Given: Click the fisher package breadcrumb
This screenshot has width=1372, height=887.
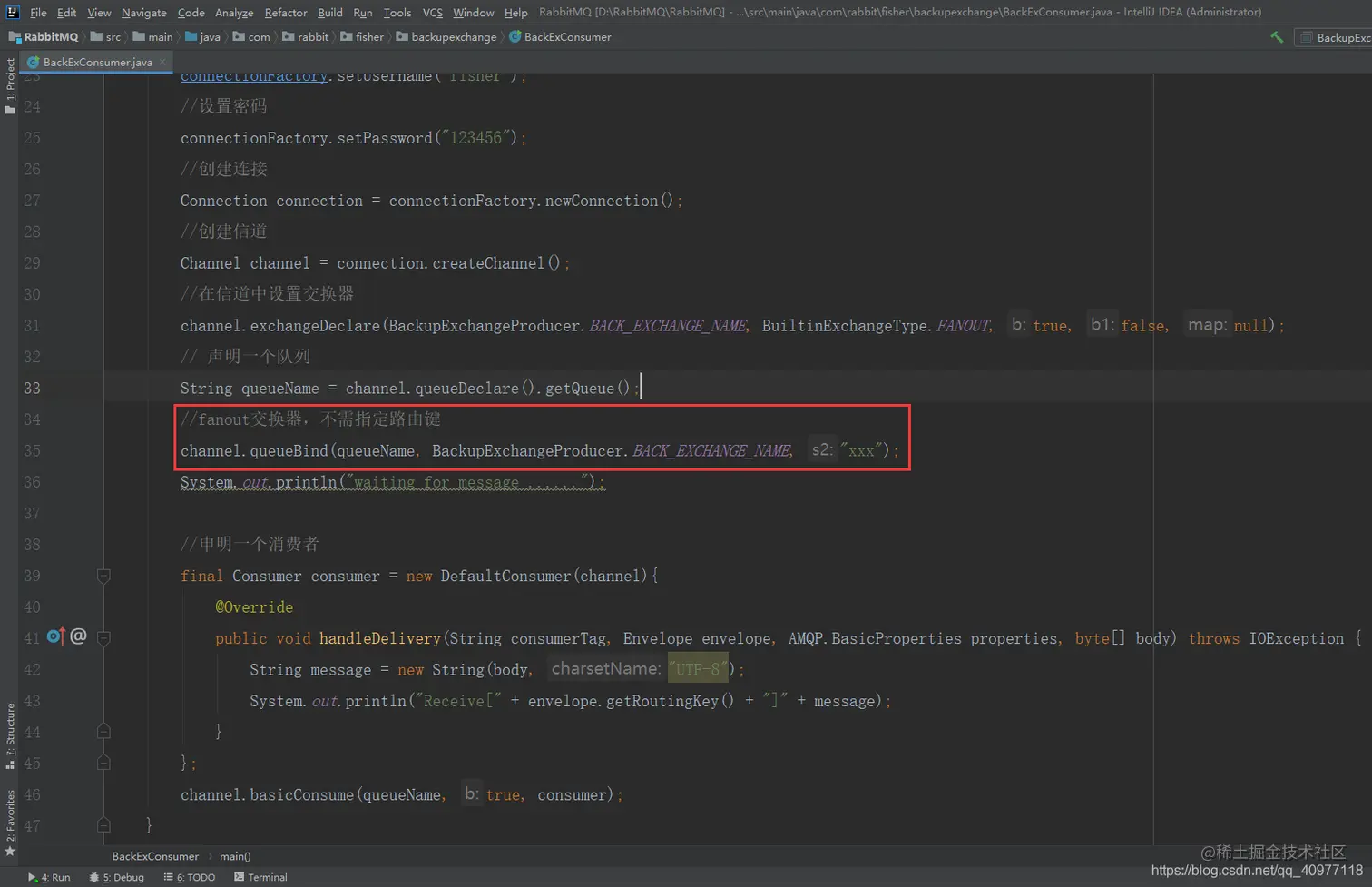Looking at the screenshot, I should (x=362, y=37).
